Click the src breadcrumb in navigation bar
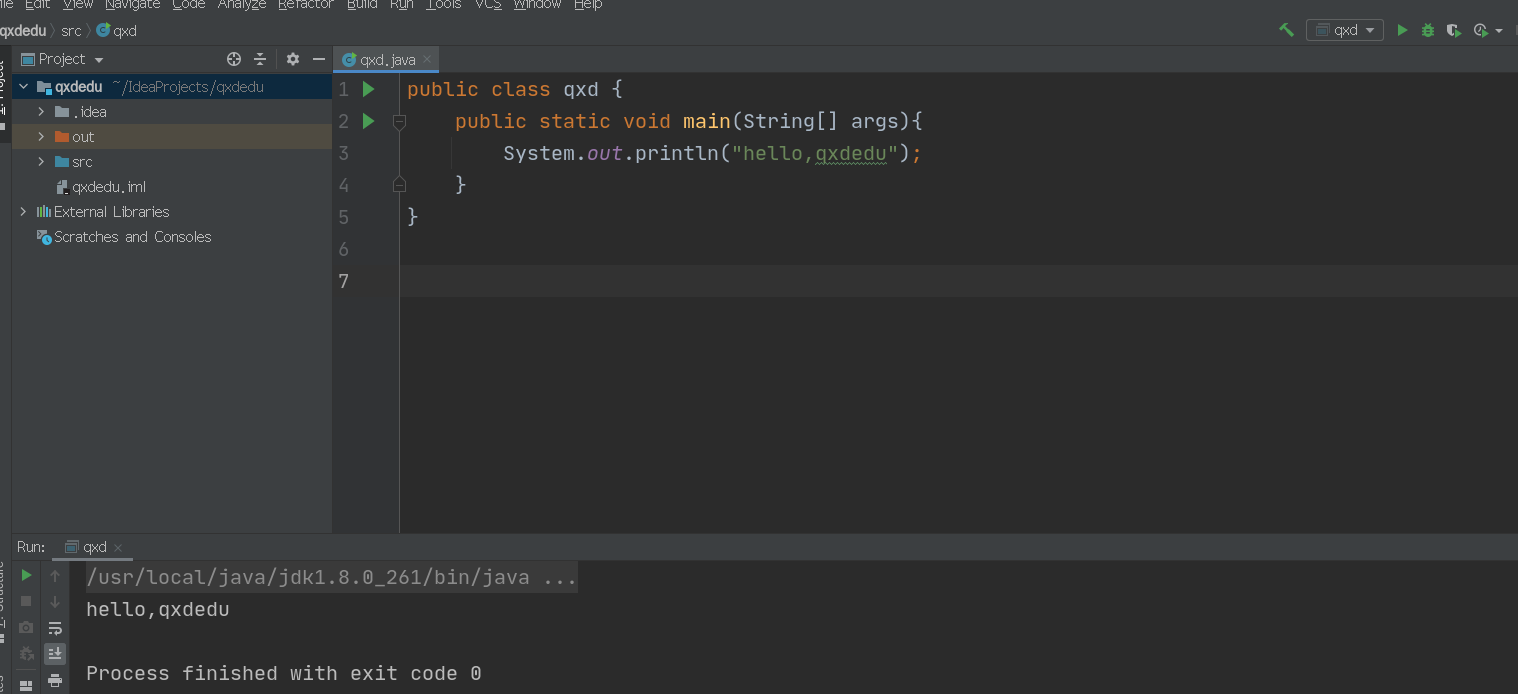 [x=71, y=31]
